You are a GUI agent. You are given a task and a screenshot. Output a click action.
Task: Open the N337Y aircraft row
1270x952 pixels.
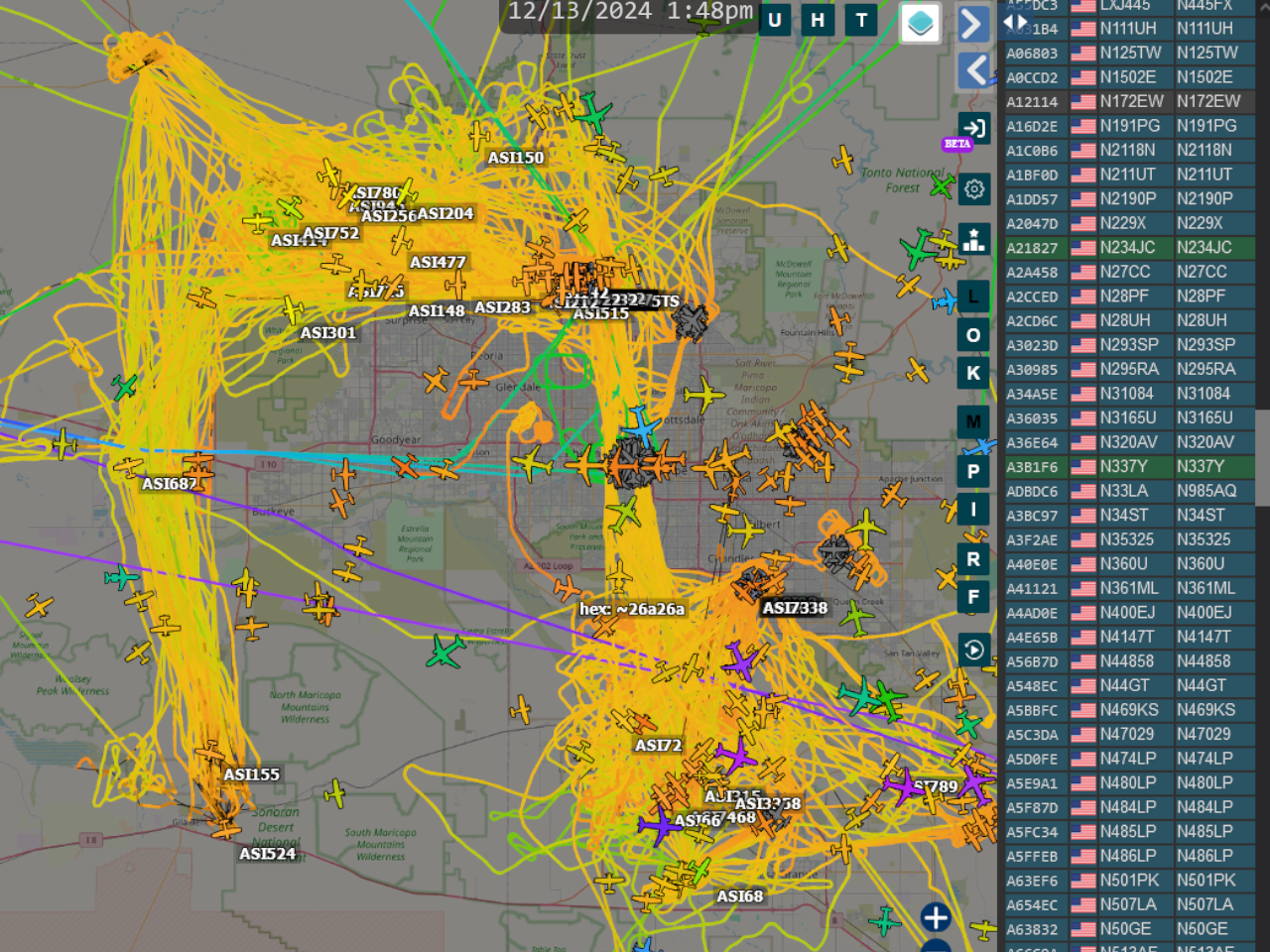pos(1128,466)
